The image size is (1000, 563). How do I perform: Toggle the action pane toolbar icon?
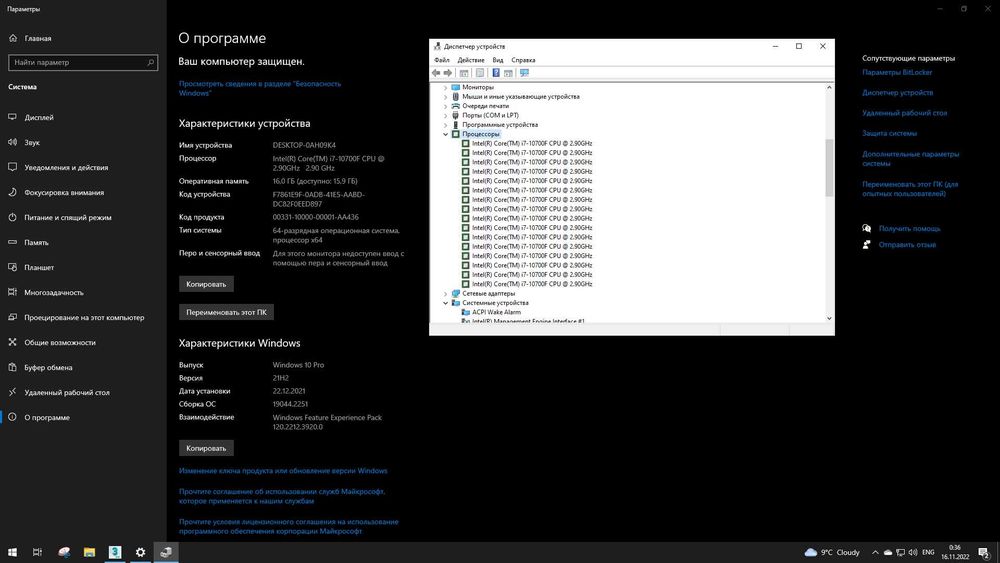(x=508, y=73)
